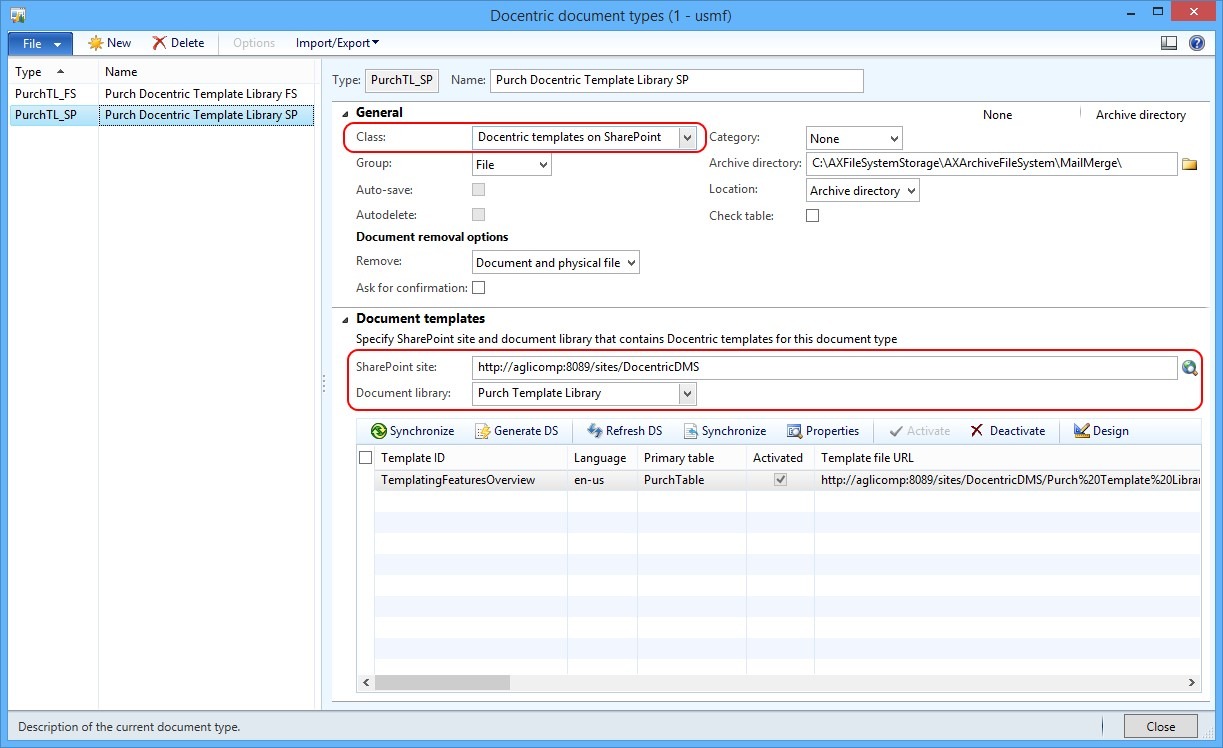This screenshot has height=748, width=1223.
Task: Click the SharePoint site URL field
Action: tap(824, 368)
